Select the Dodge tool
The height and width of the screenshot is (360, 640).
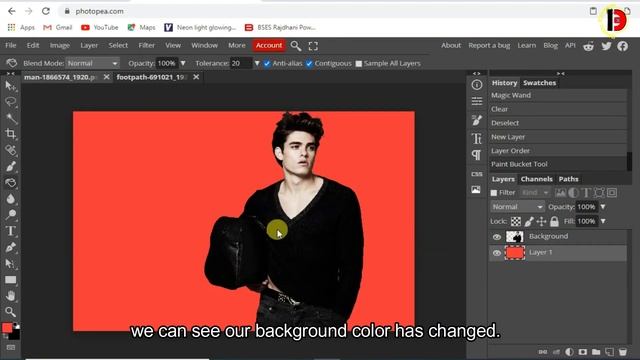coord(11,215)
